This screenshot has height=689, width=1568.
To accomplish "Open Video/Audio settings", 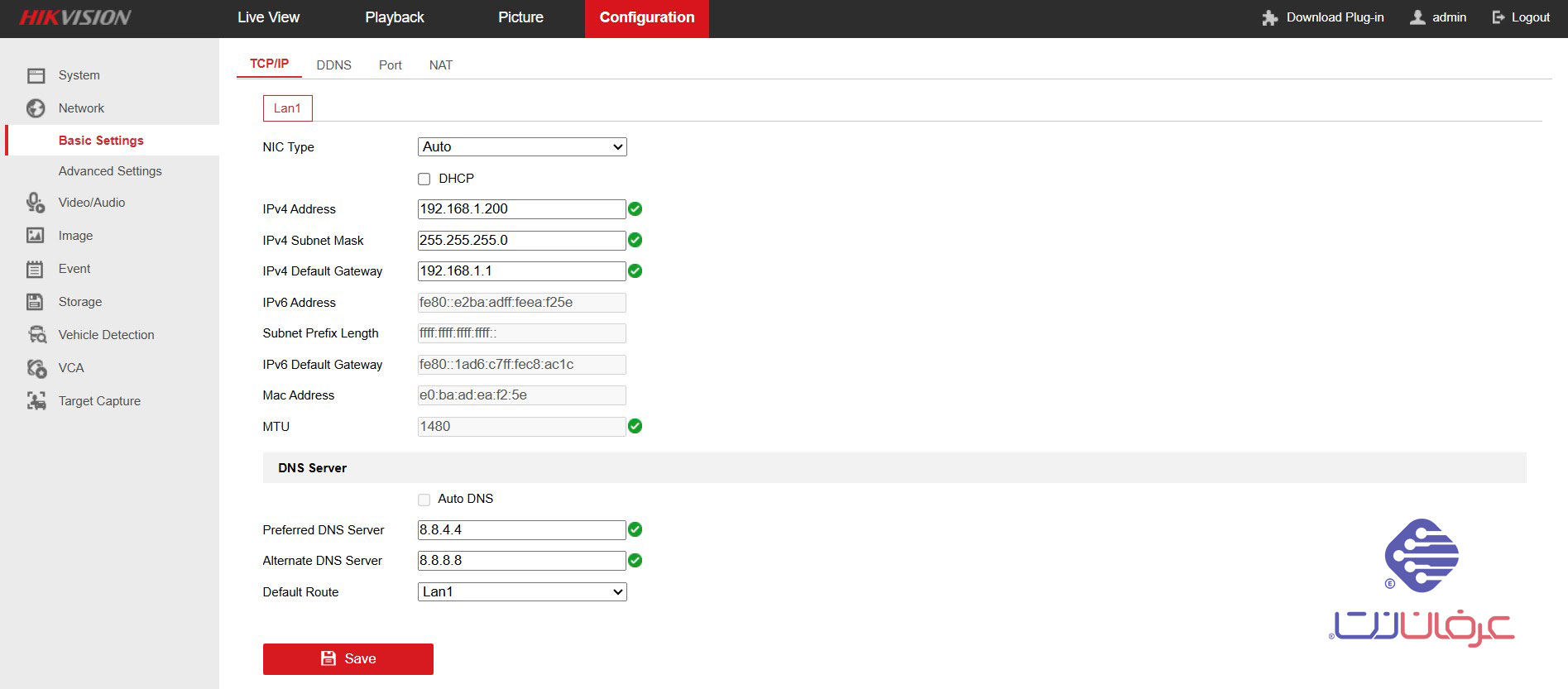I will point(92,203).
